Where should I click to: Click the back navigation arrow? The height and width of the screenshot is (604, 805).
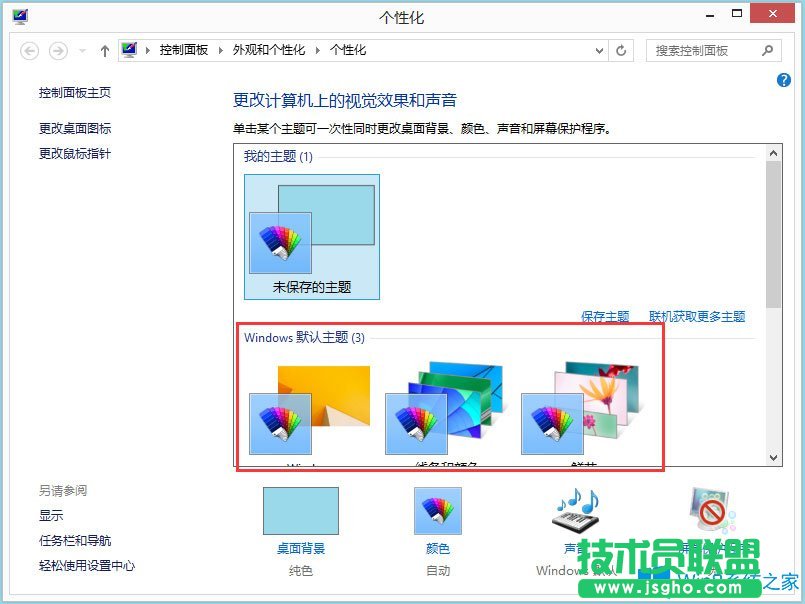click(29, 50)
